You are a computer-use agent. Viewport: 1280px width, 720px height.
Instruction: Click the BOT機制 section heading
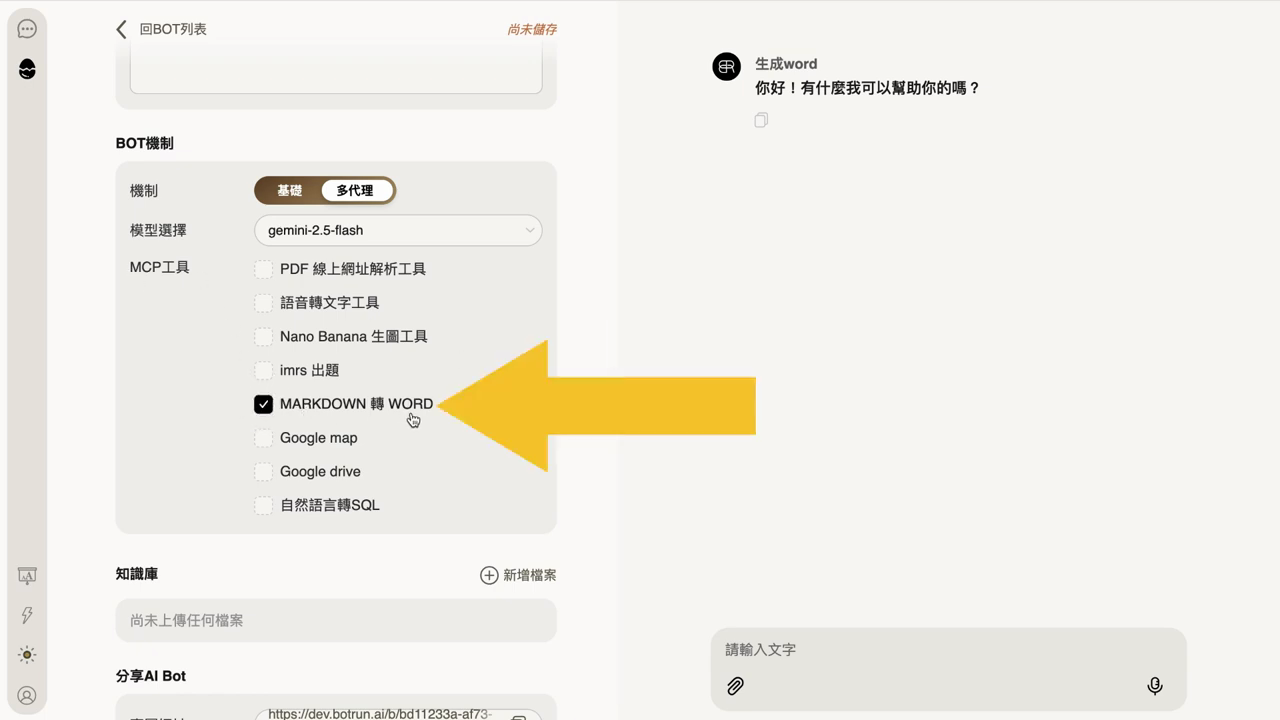click(145, 143)
